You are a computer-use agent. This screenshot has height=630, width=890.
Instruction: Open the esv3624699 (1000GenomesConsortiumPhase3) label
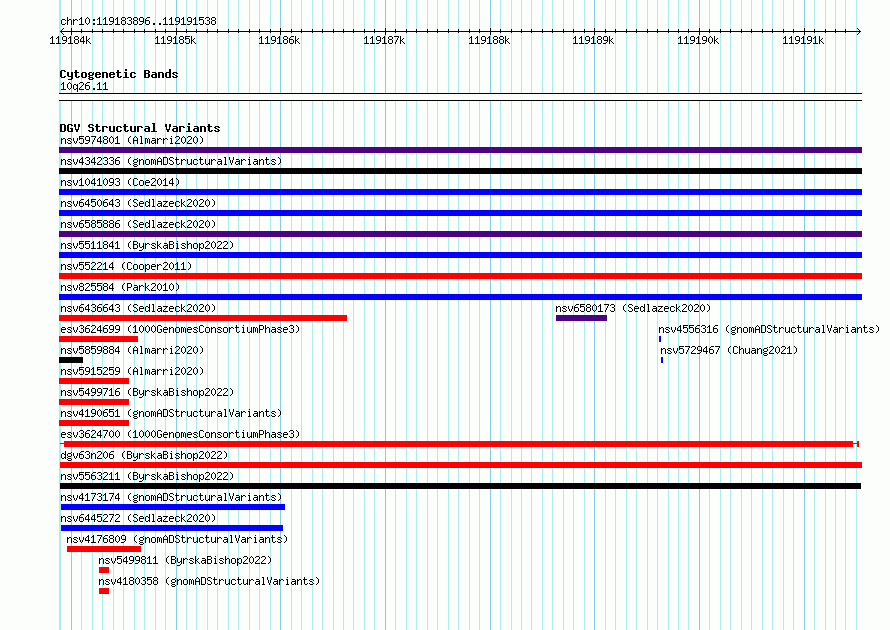pyautogui.click(x=180, y=329)
